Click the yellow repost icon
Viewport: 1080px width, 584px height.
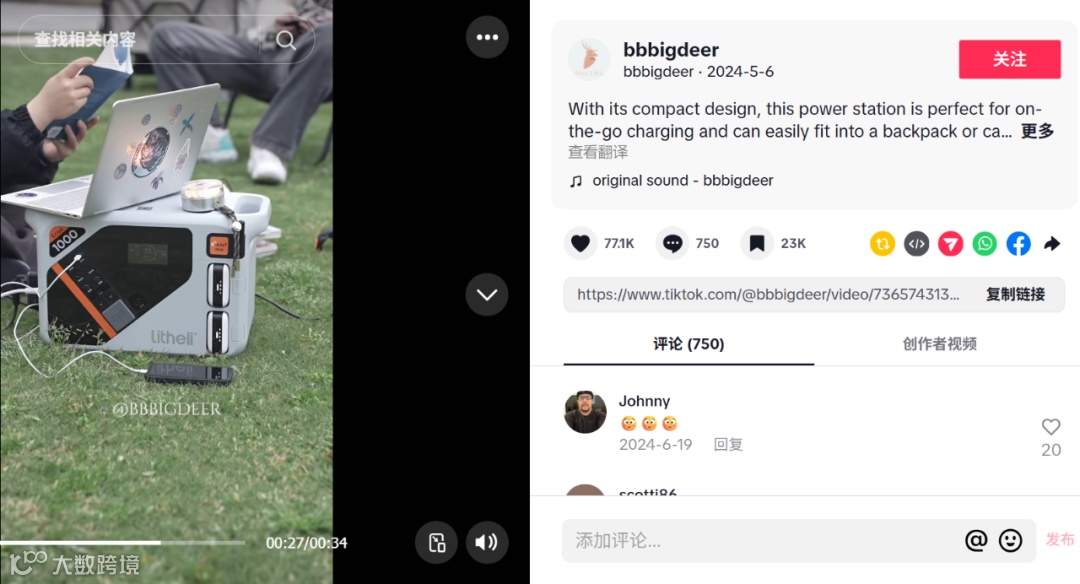882,244
